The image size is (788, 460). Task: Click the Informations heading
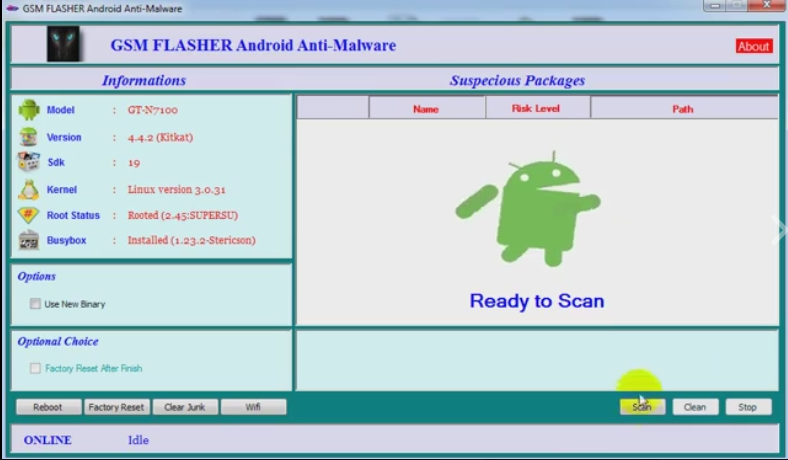(x=144, y=80)
